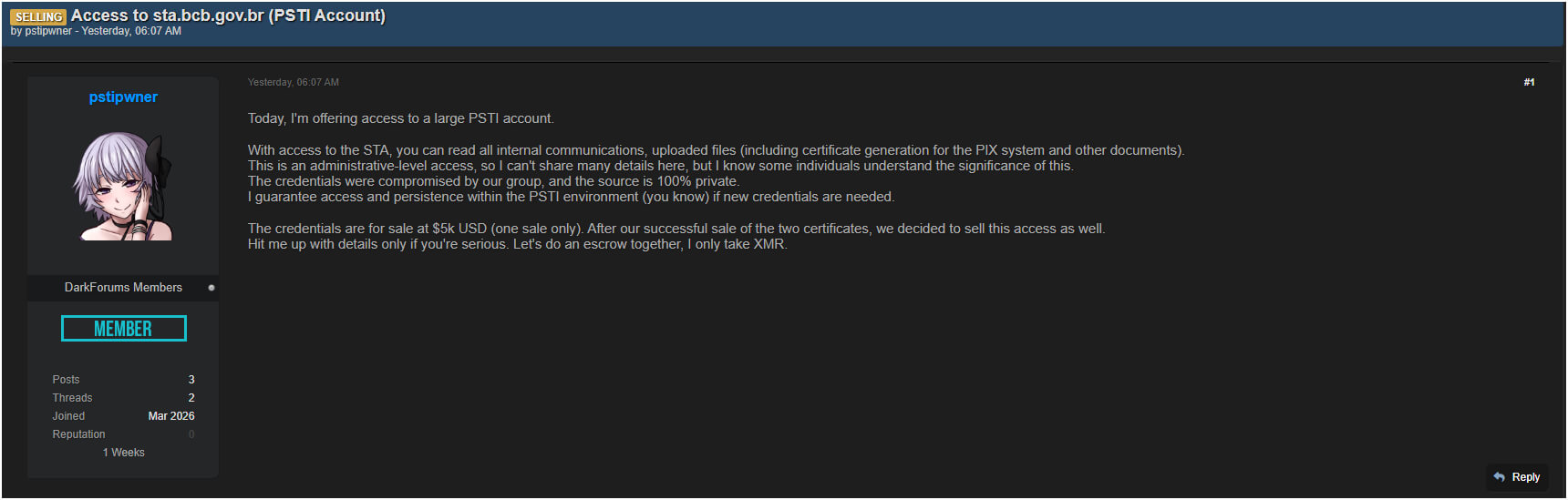Click the reply arrow icon
This screenshot has width=1568, height=500.
click(1500, 477)
